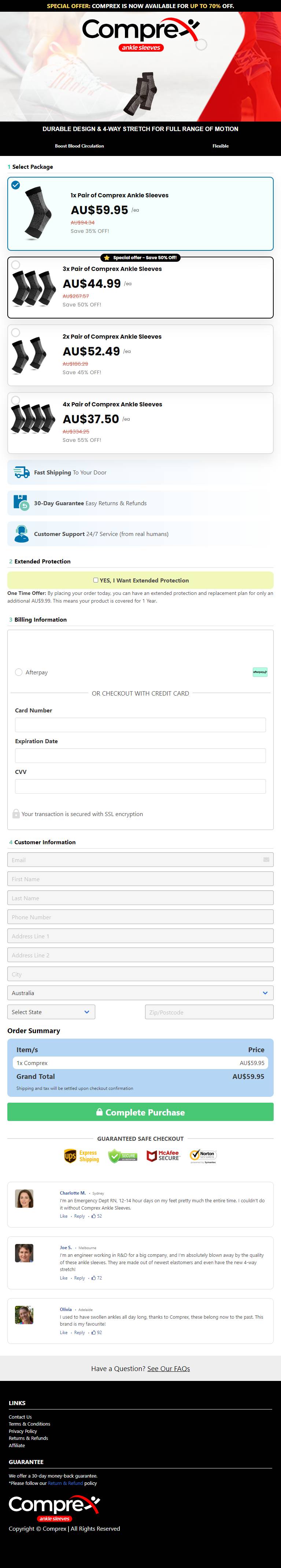Click the Fast Shipping truck icon

click(x=21, y=472)
